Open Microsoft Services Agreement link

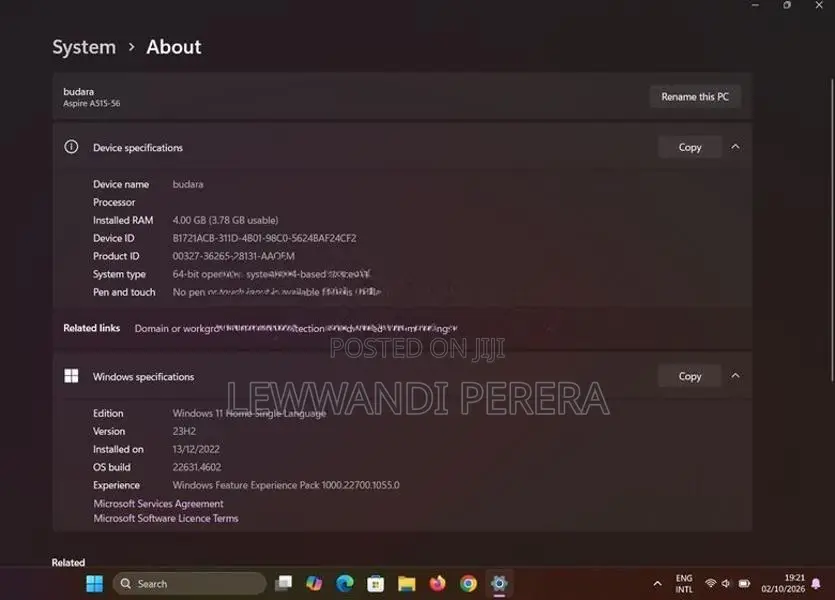158,504
